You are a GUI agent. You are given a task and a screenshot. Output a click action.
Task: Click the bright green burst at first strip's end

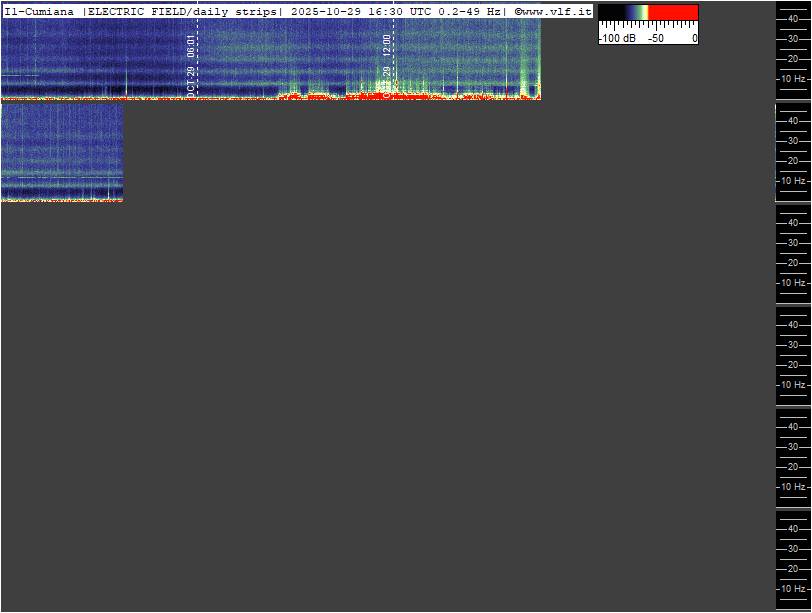525,70
